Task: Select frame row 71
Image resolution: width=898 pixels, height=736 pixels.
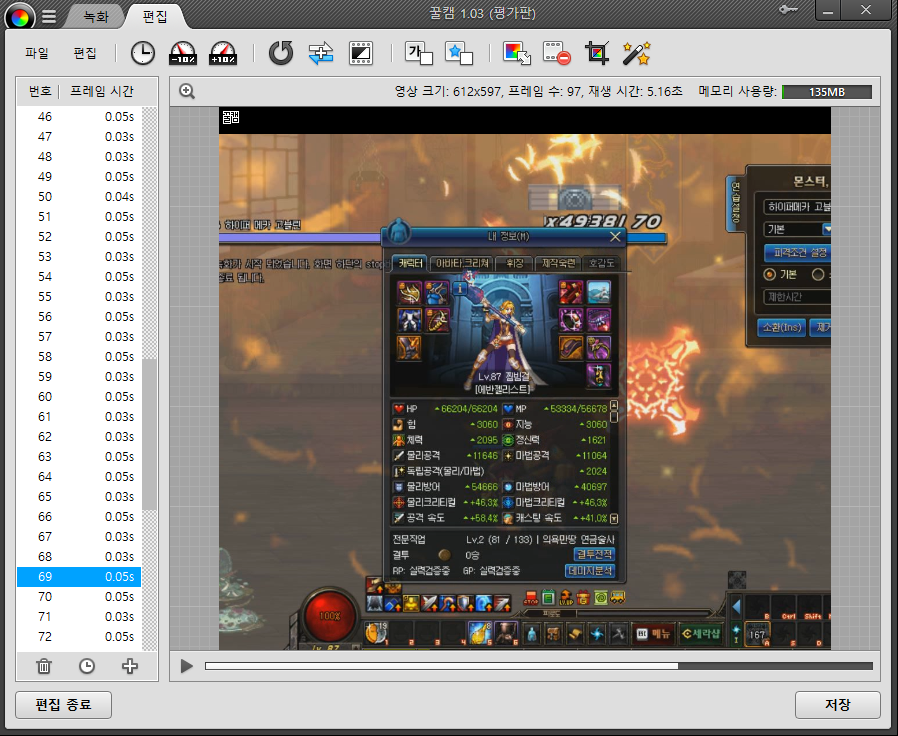Action: point(79,617)
